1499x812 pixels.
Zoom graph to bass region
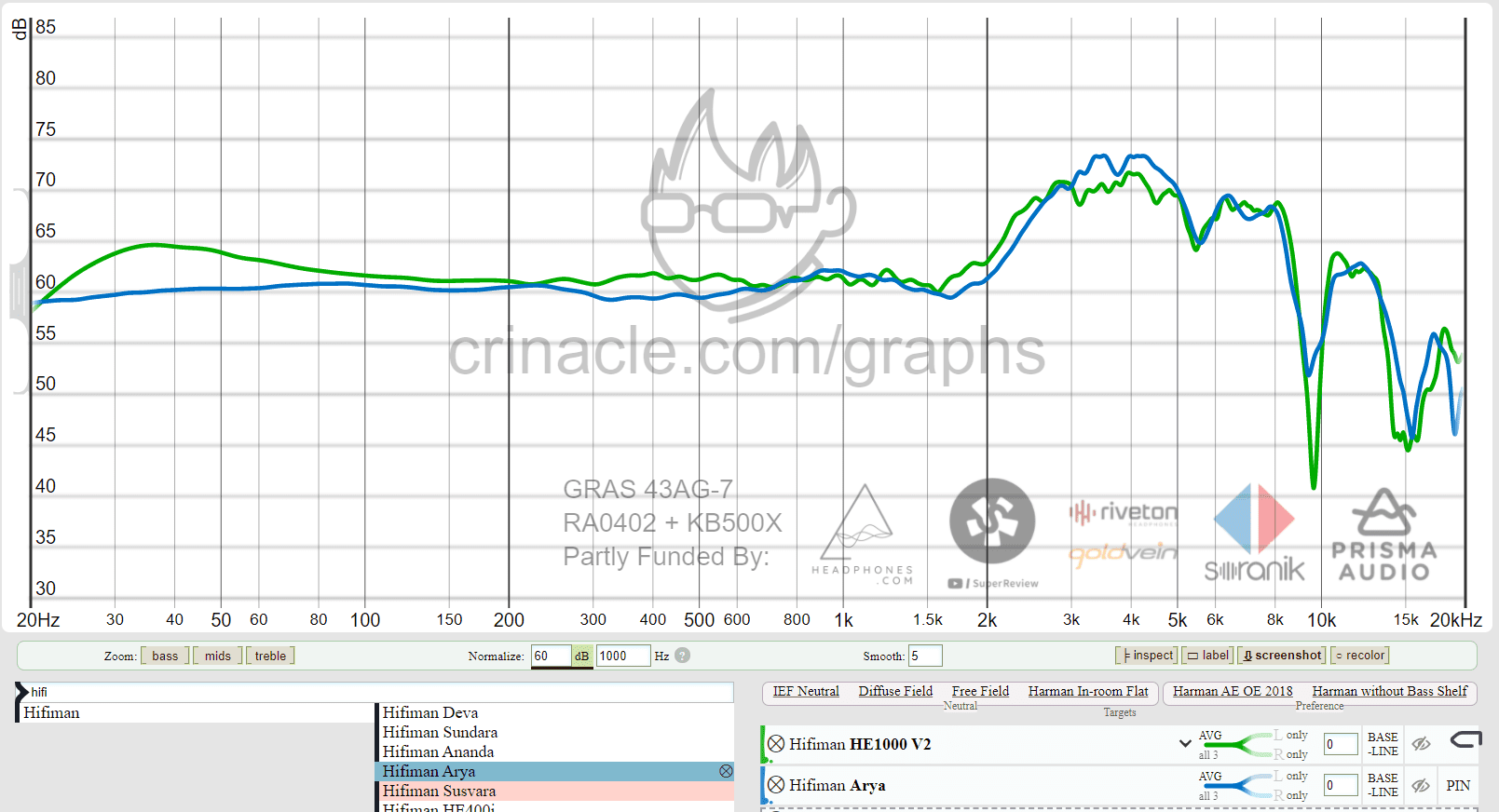(165, 656)
